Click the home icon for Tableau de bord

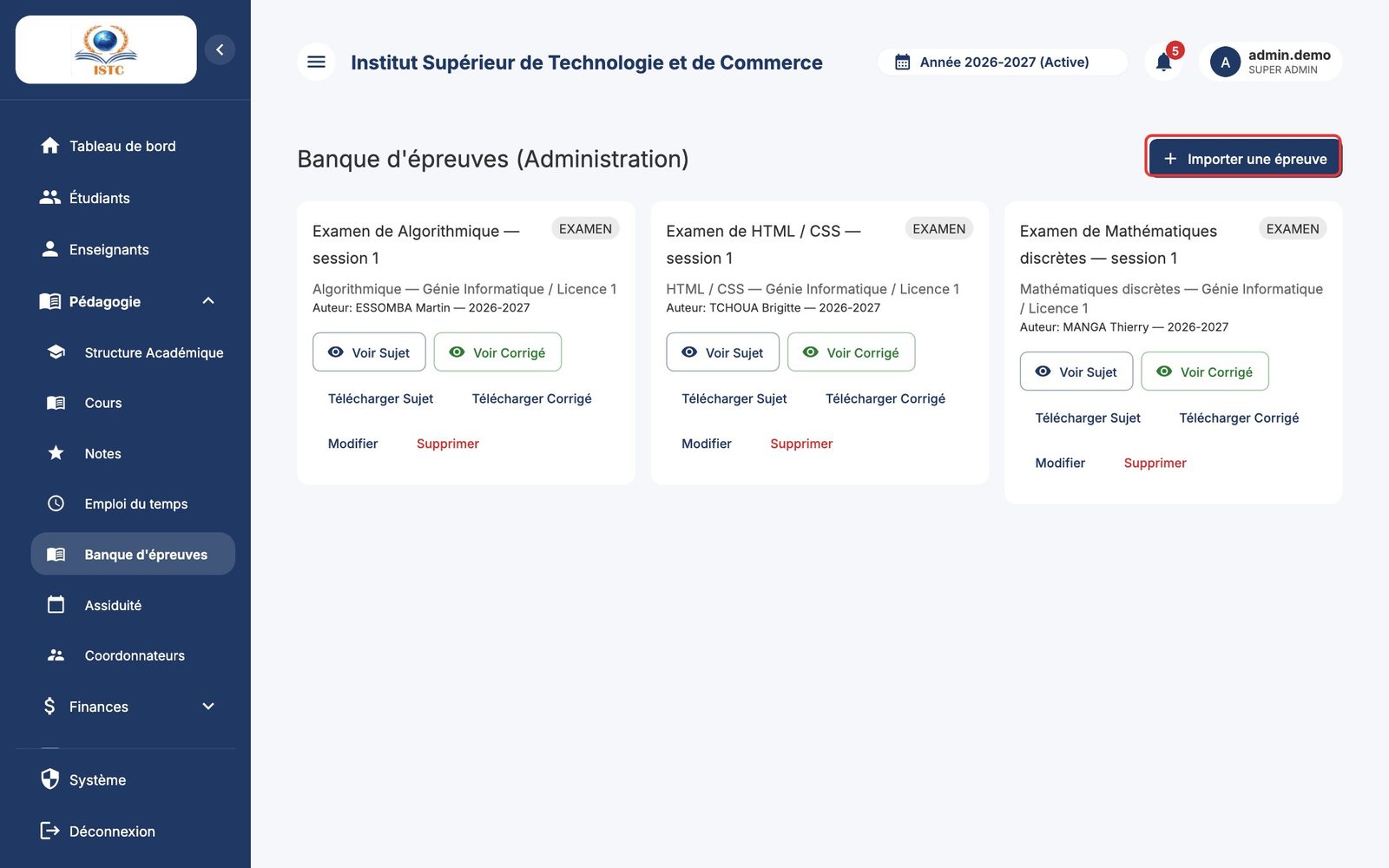(50, 146)
